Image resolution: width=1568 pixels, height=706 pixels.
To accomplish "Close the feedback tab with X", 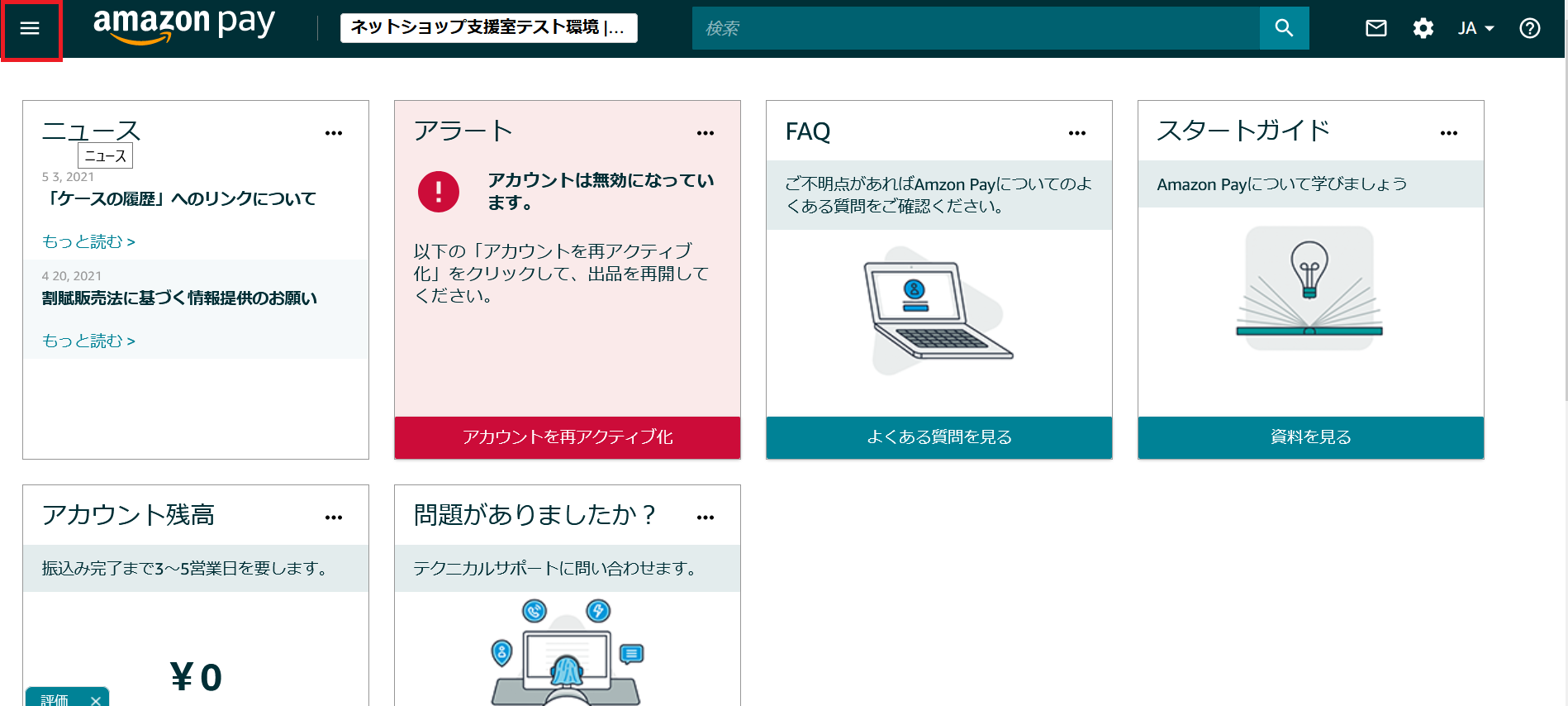I will [x=96, y=700].
